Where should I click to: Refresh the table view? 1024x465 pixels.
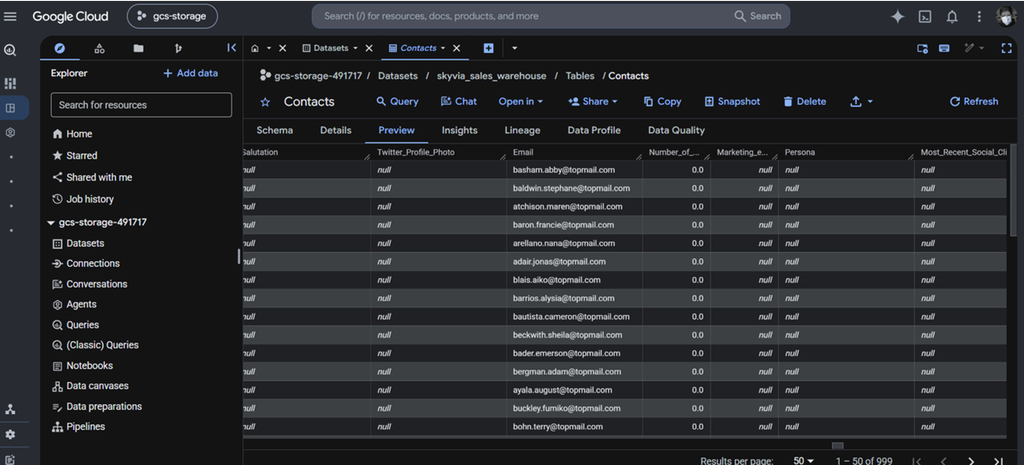[x=974, y=102]
